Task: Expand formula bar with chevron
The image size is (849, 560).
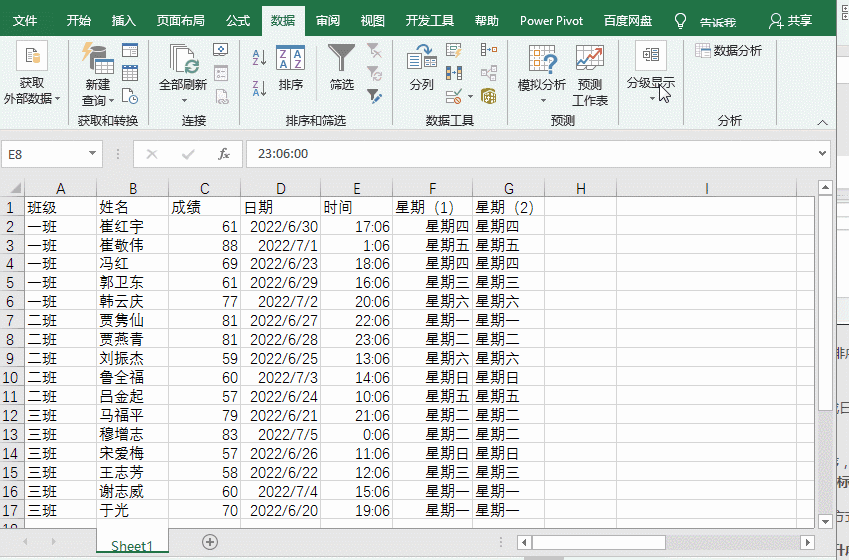Action: 822,154
